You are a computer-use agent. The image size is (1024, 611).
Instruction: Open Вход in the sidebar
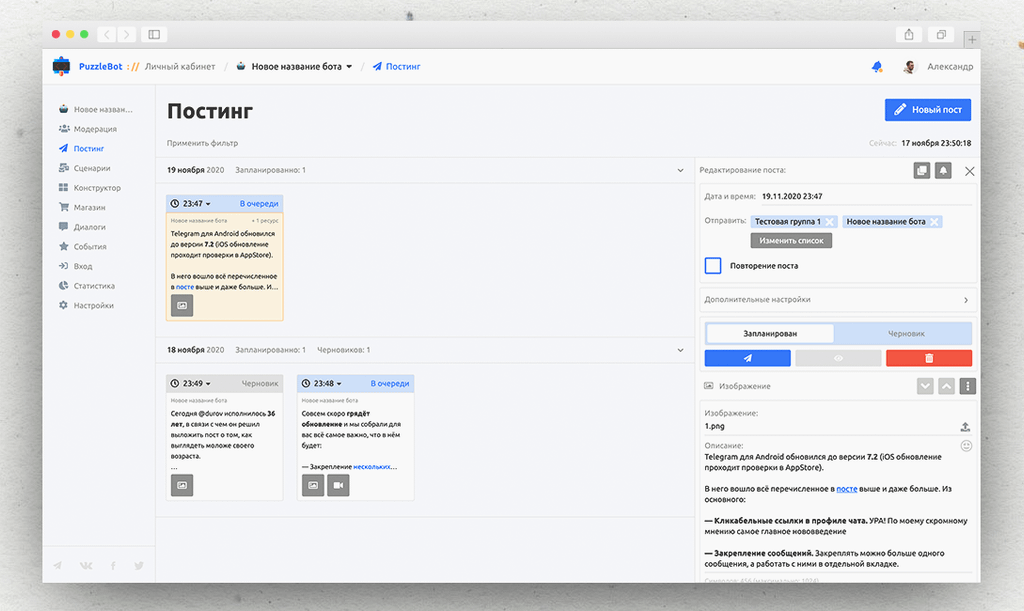click(75, 266)
